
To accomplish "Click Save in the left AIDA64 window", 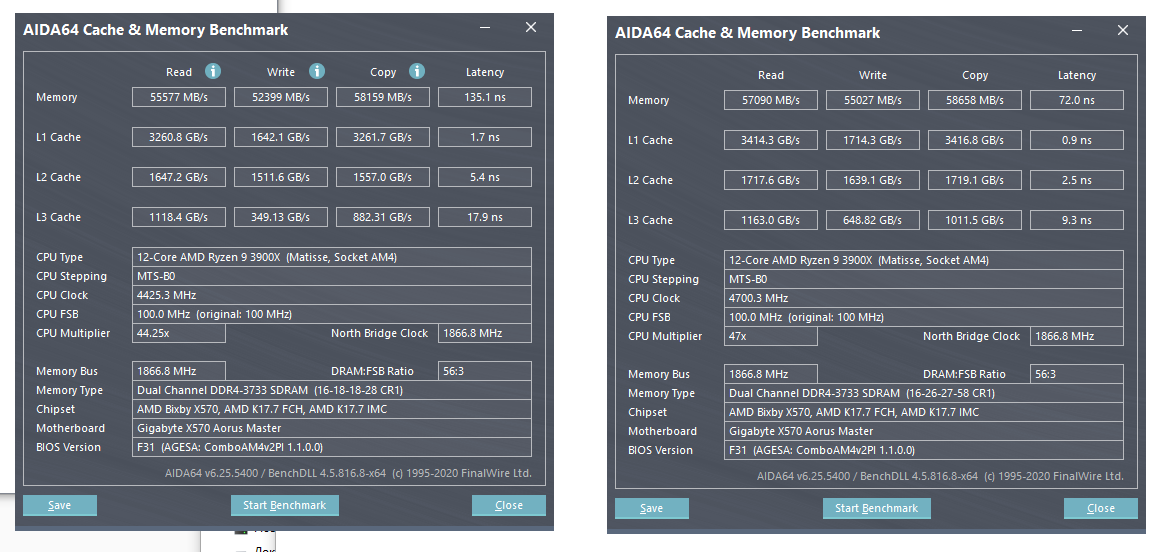I will (x=60, y=506).
